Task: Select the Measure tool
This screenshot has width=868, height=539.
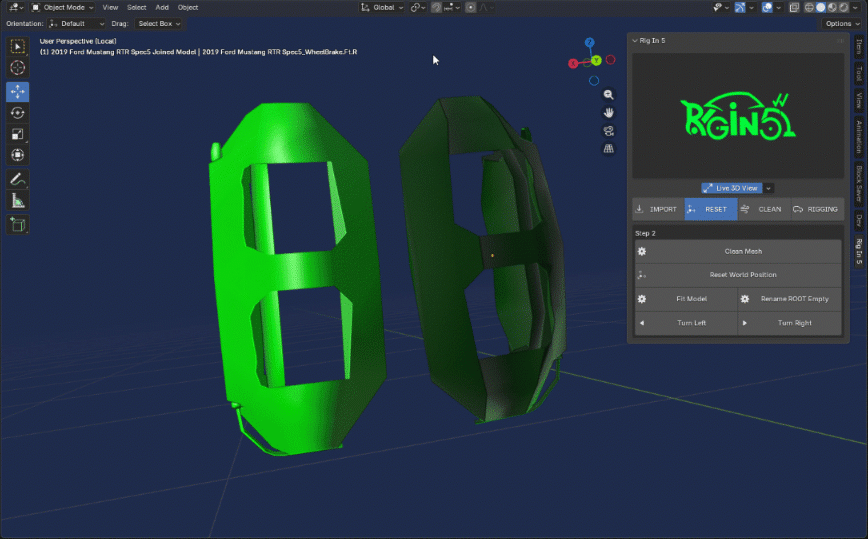Action: (18, 200)
